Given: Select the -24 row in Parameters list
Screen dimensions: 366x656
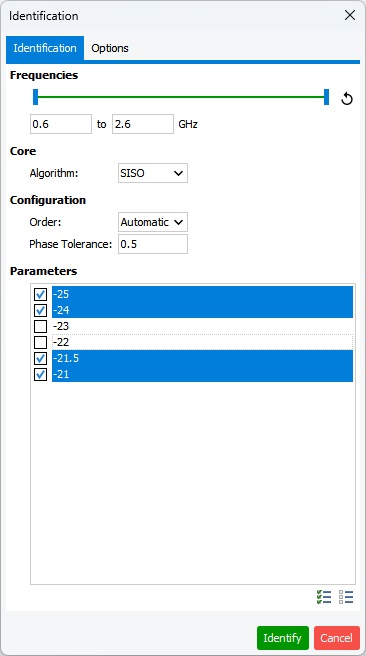Looking at the screenshot, I should pos(202,310).
